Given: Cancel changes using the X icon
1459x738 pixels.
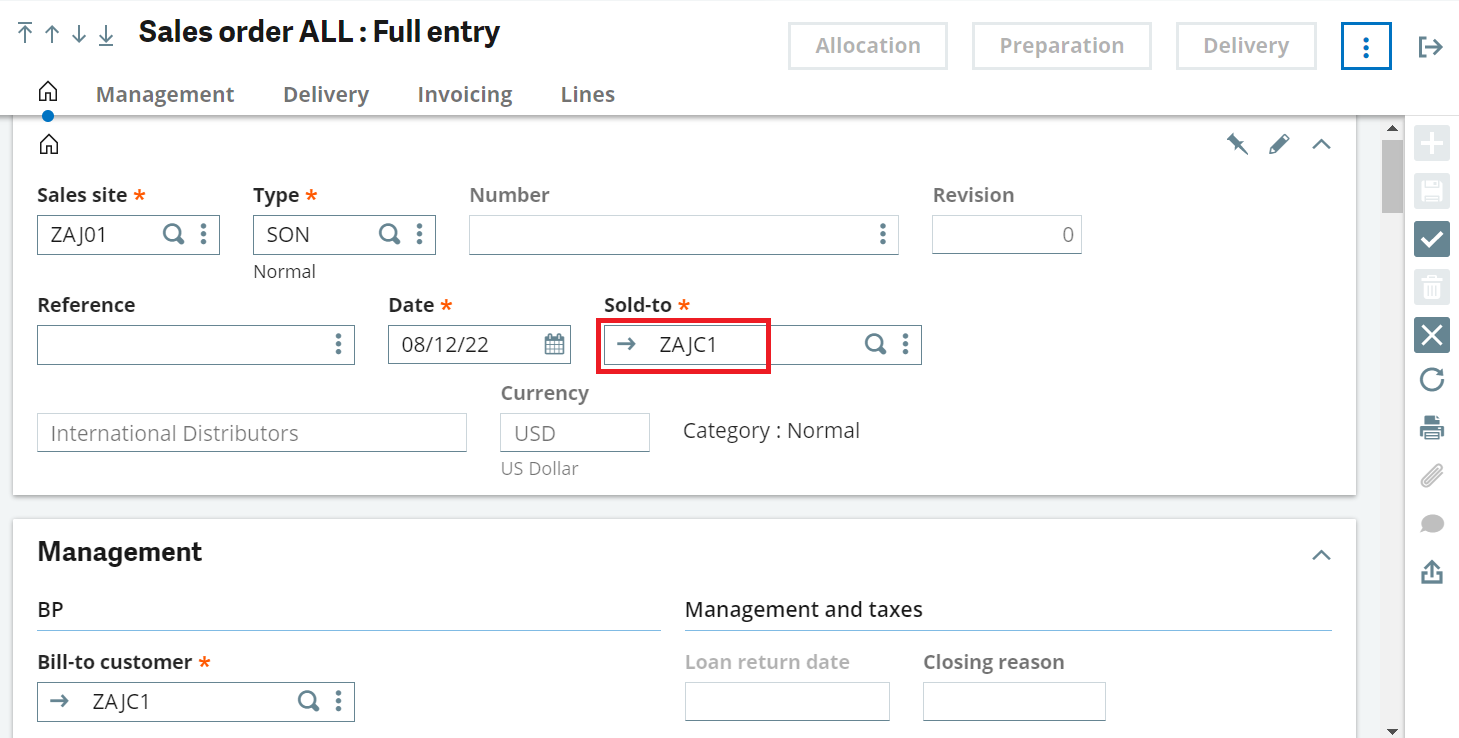Looking at the screenshot, I should [x=1431, y=335].
